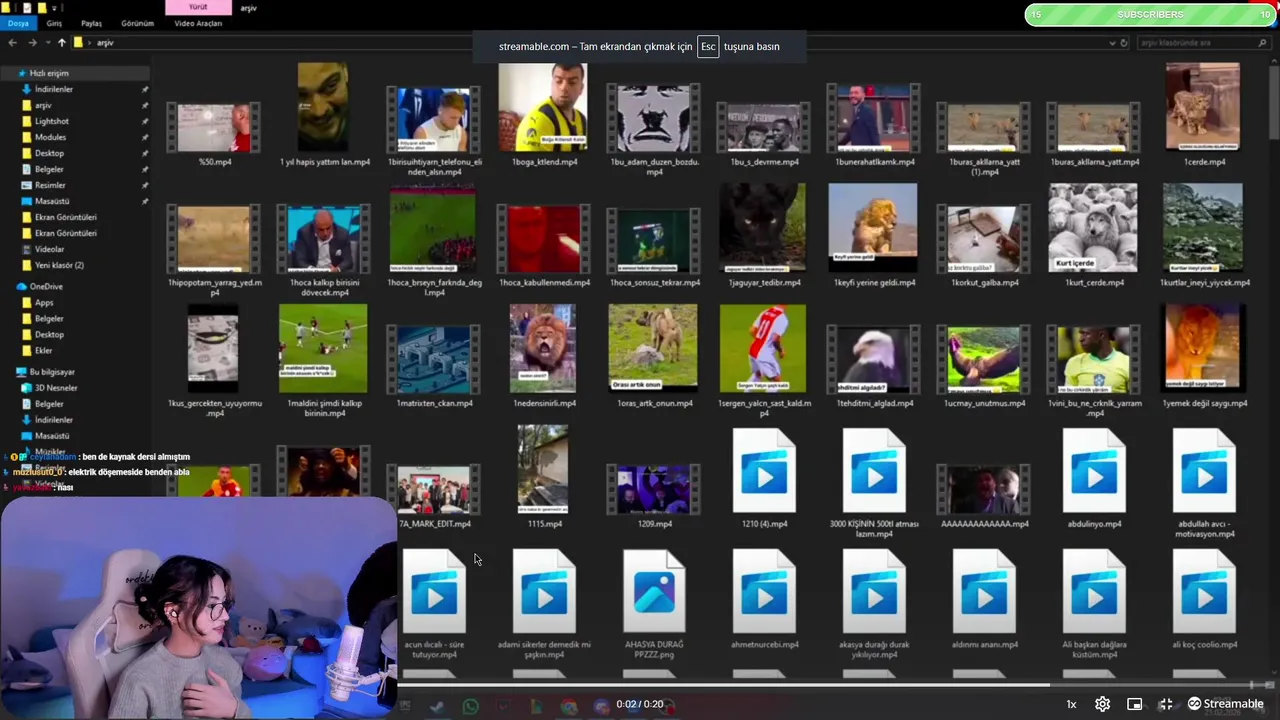Open Lightshot folder in quick access
The image size is (1280, 720).
pos(52,121)
